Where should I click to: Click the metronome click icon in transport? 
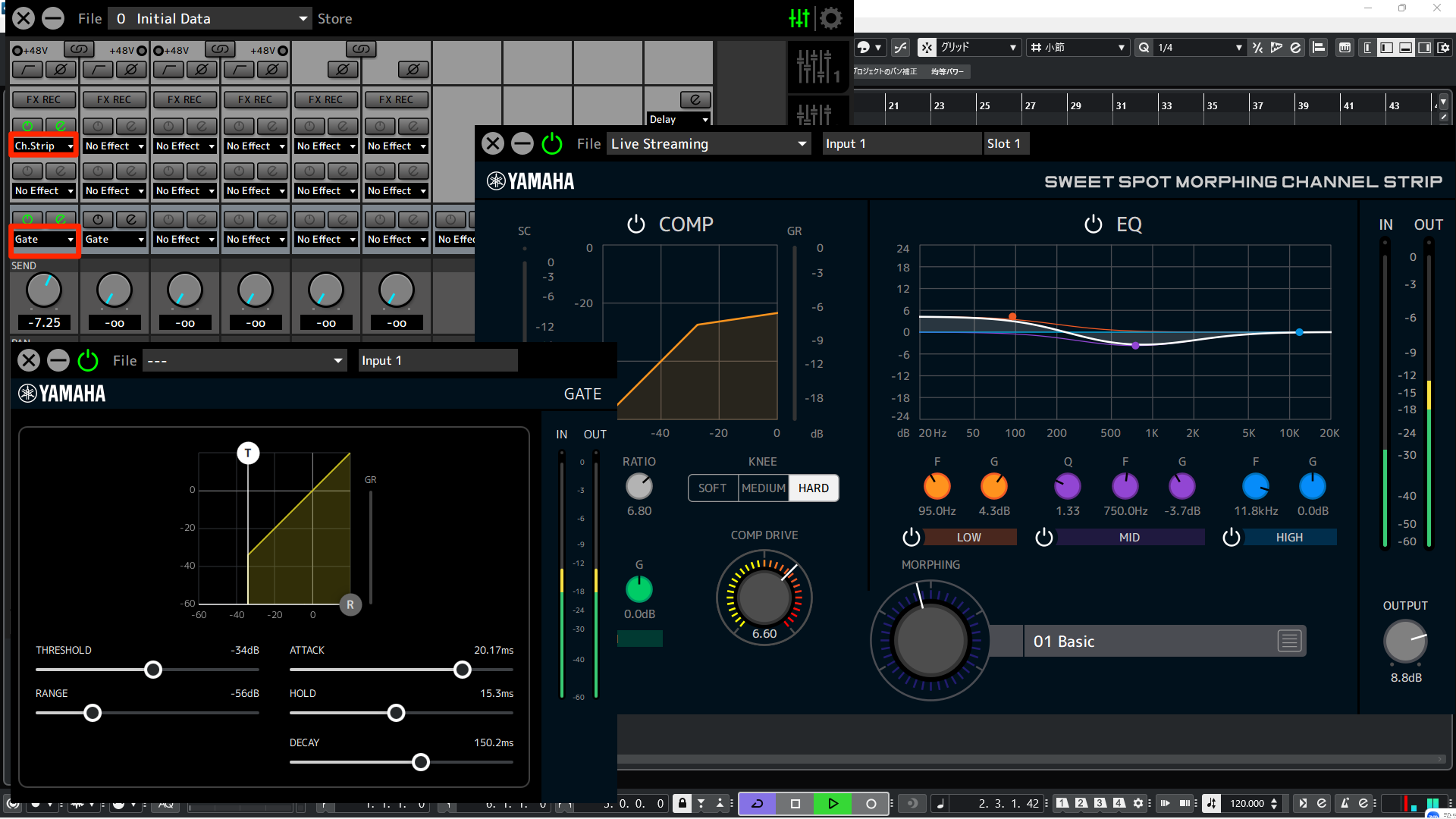click(x=1345, y=803)
